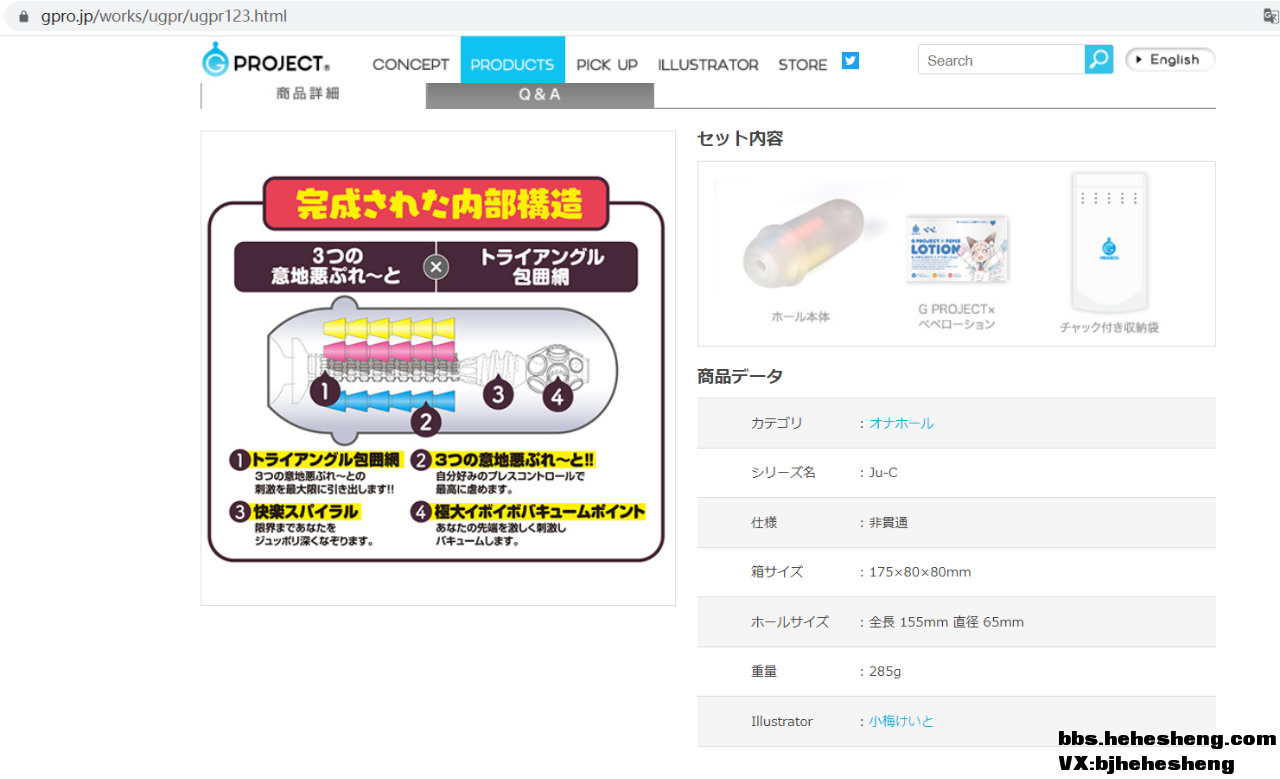Open the illustrator 小梅けいと link
This screenshot has width=1280, height=779.
click(x=901, y=721)
